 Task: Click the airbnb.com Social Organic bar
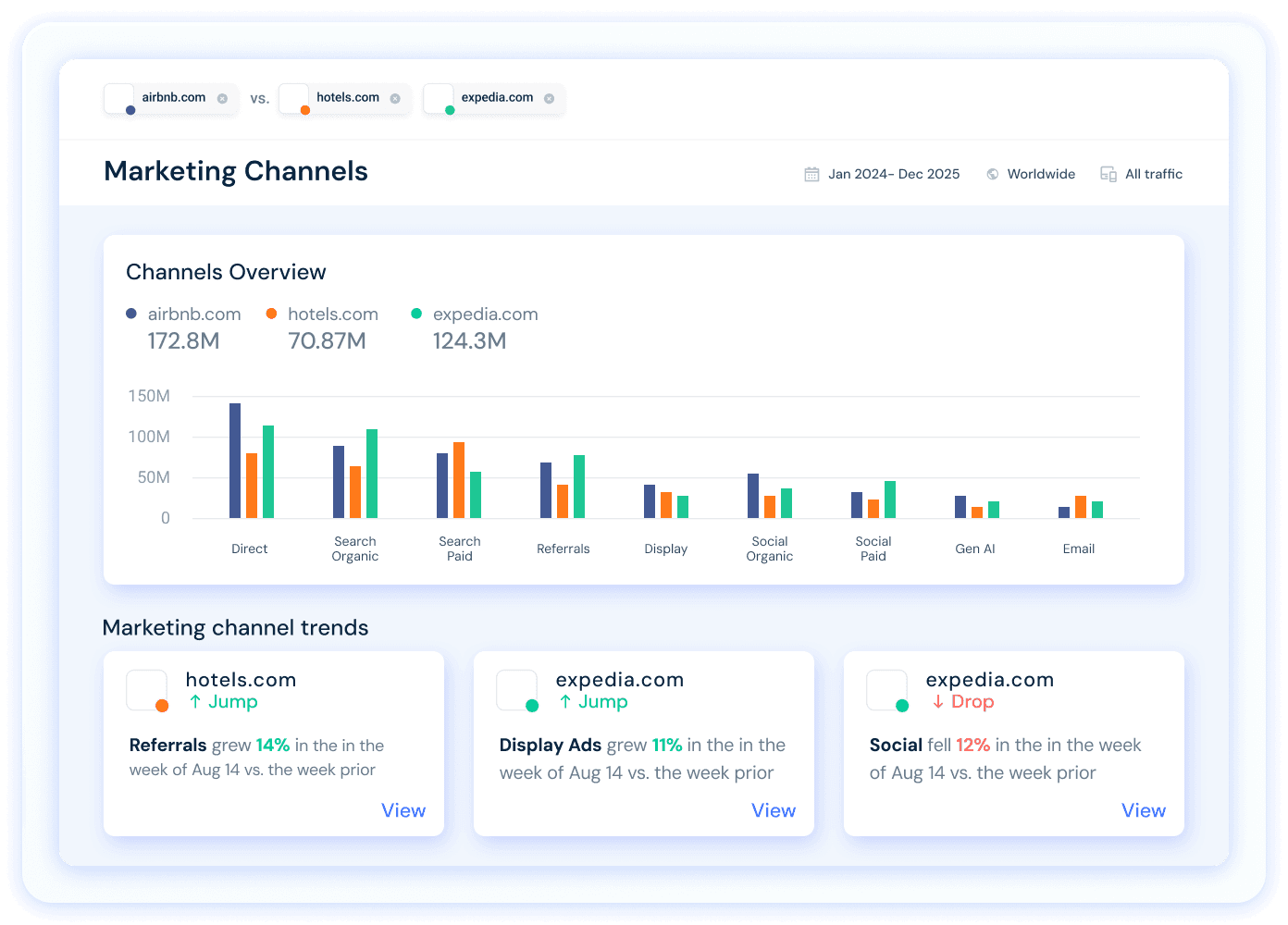coord(753,496)
